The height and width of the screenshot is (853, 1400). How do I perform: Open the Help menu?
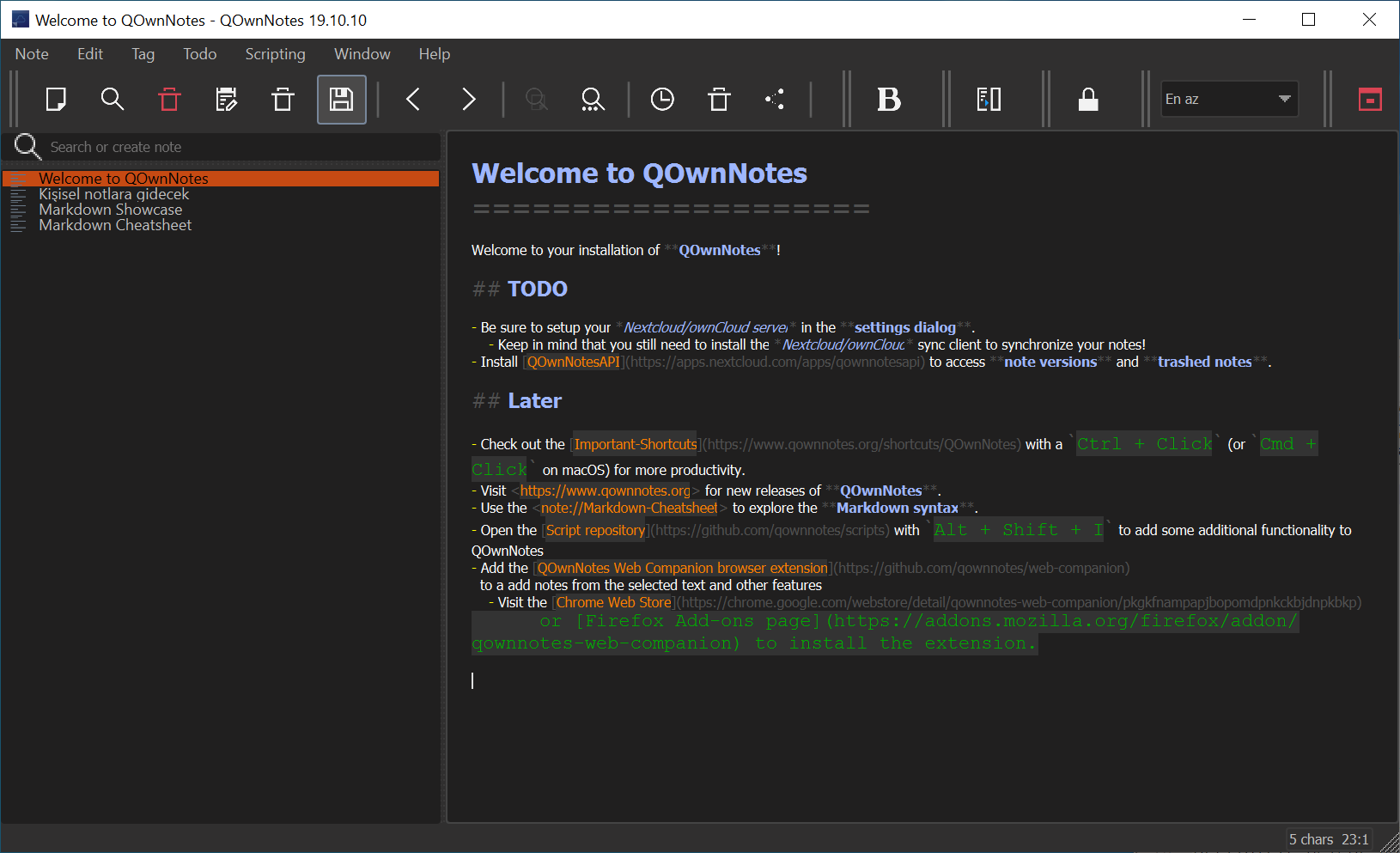[x=435, y=54]
